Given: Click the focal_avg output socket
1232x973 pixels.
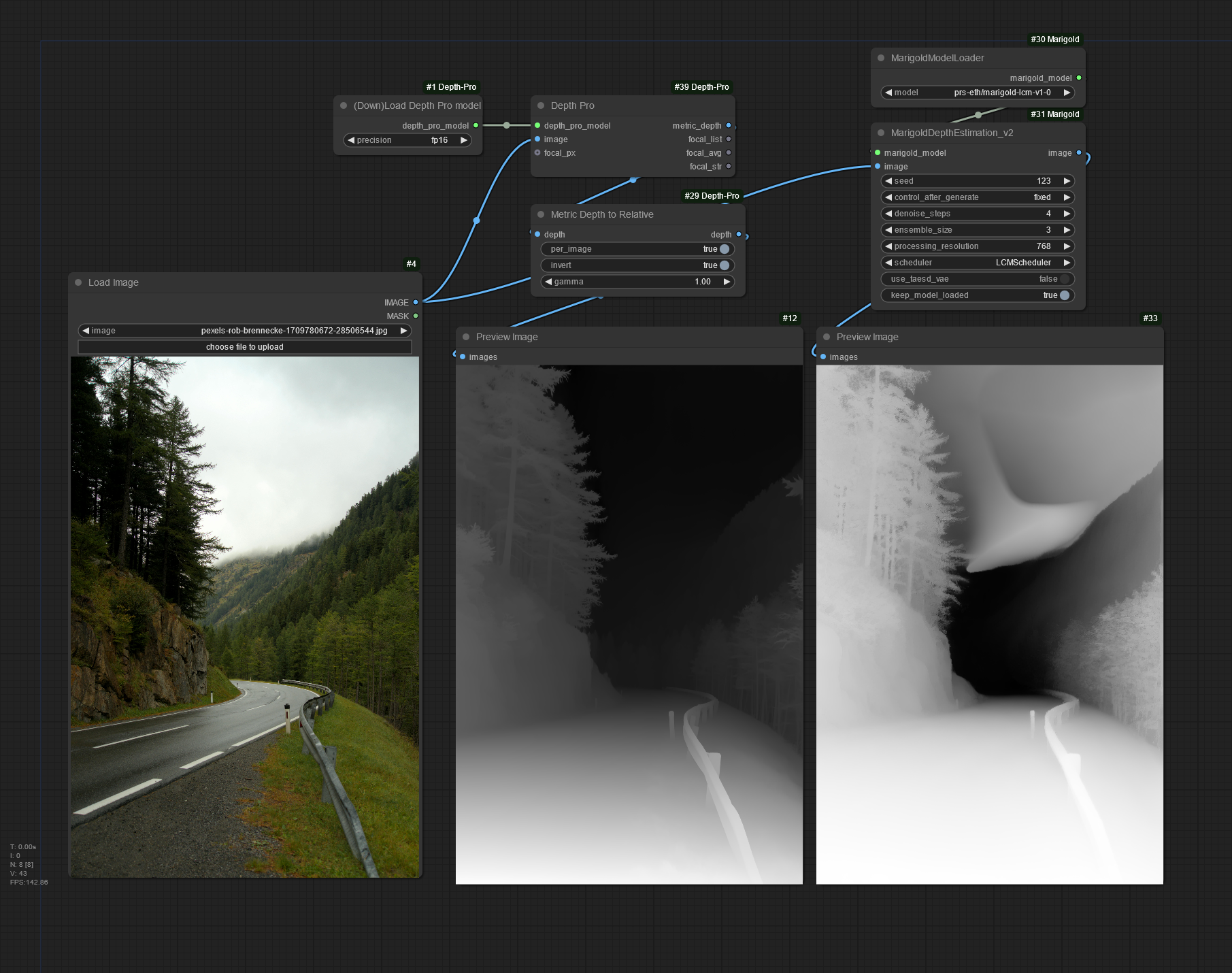Looking at the screenshot, I should pyautogui.click(x=729, y=152).
